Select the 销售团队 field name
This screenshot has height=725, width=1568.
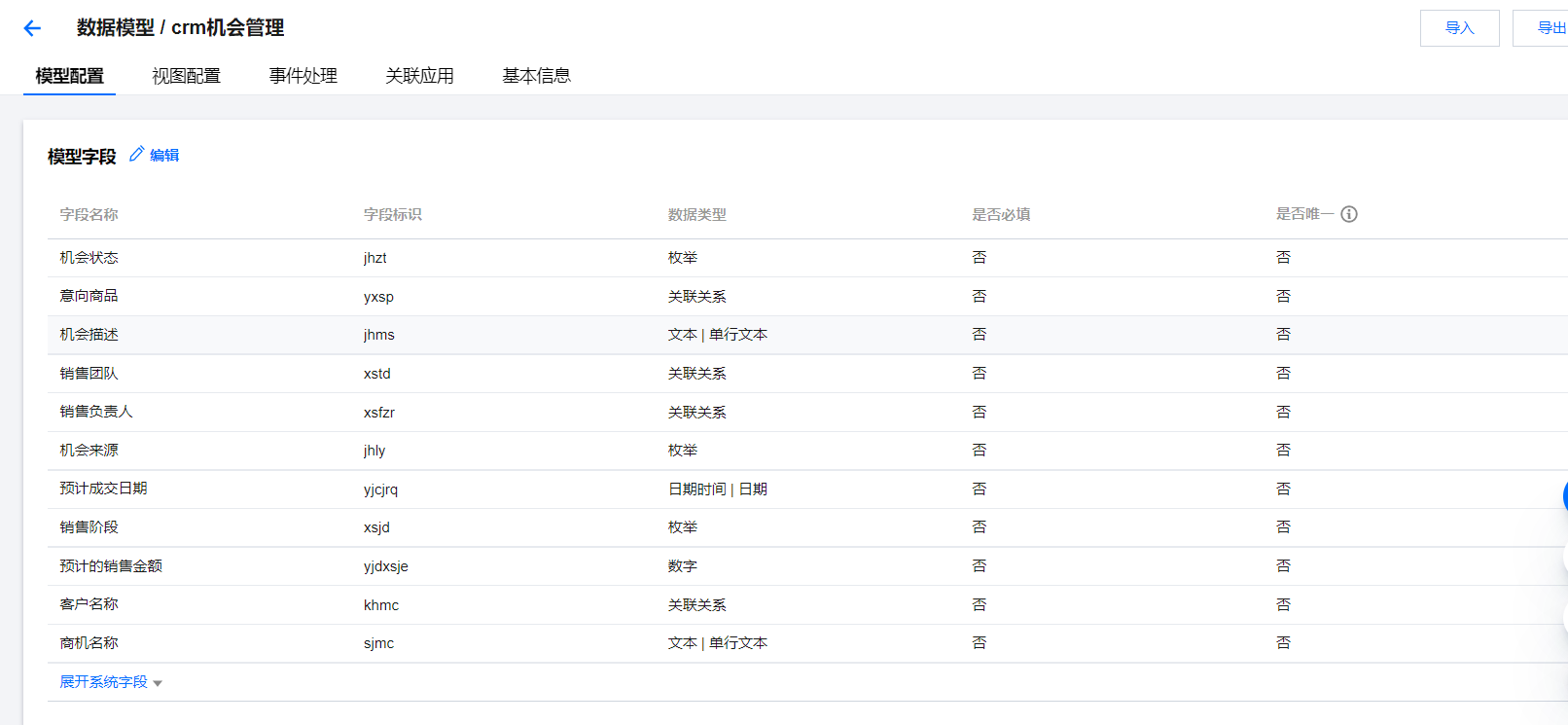point(89,374)
